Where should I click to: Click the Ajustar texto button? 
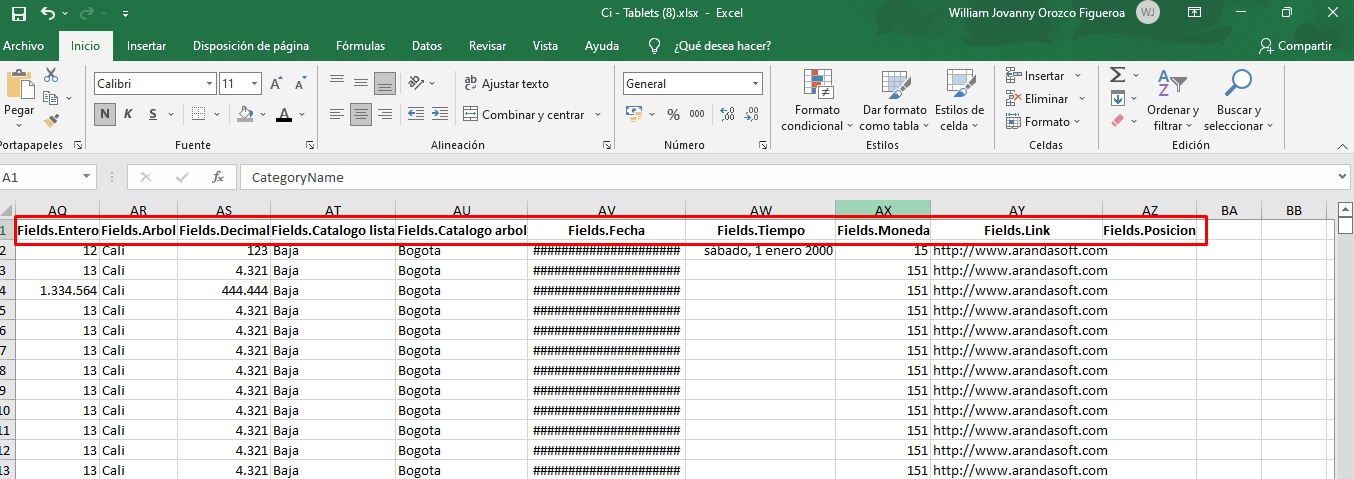click(506, 84)
